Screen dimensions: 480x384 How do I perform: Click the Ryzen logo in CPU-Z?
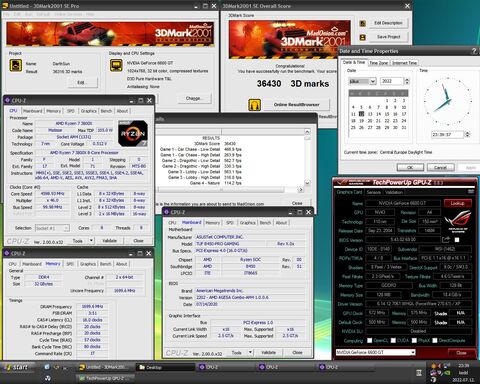(133, 133)
